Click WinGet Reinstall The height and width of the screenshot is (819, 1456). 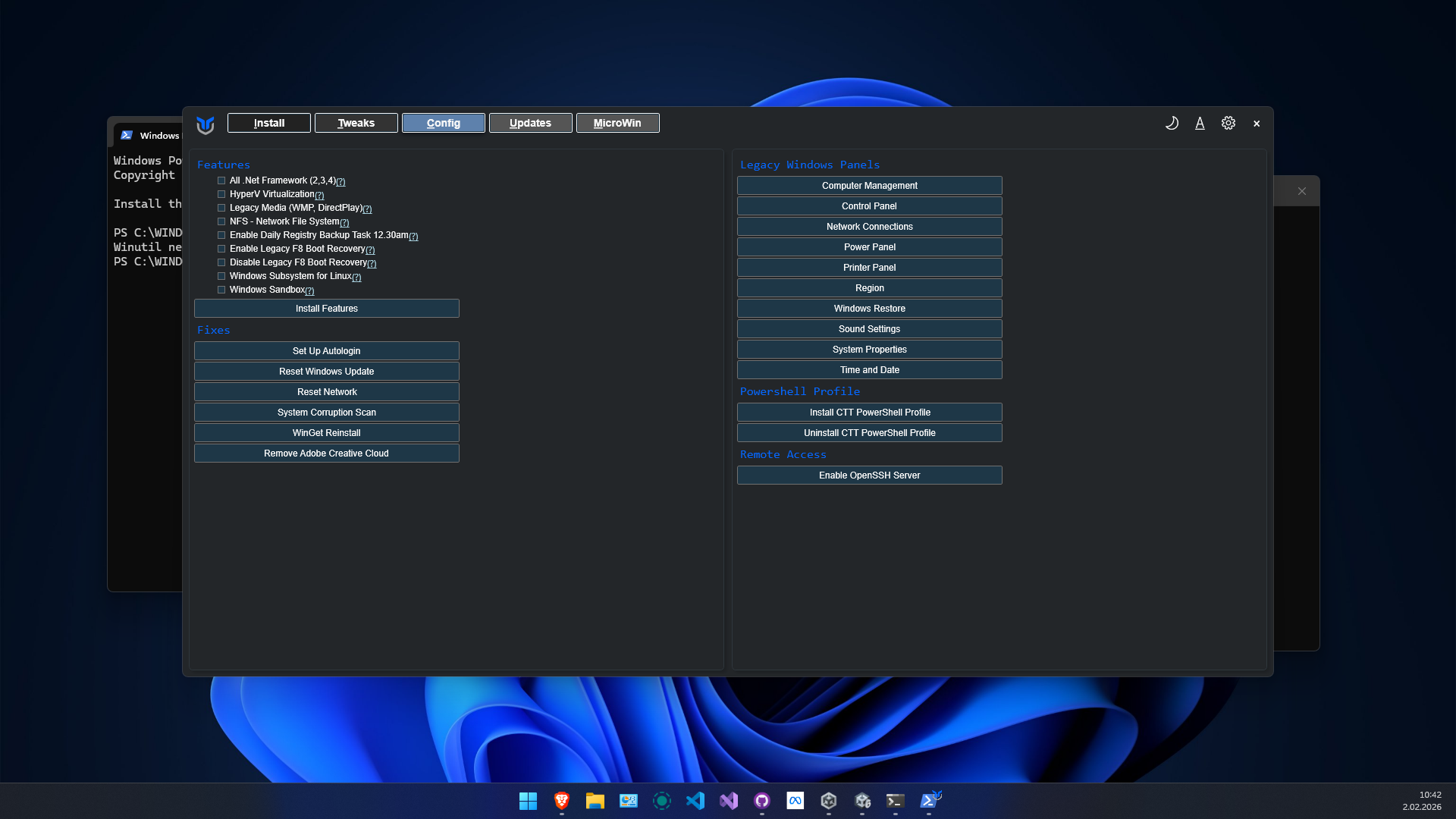pyautogui.click(x=327, y=433)
